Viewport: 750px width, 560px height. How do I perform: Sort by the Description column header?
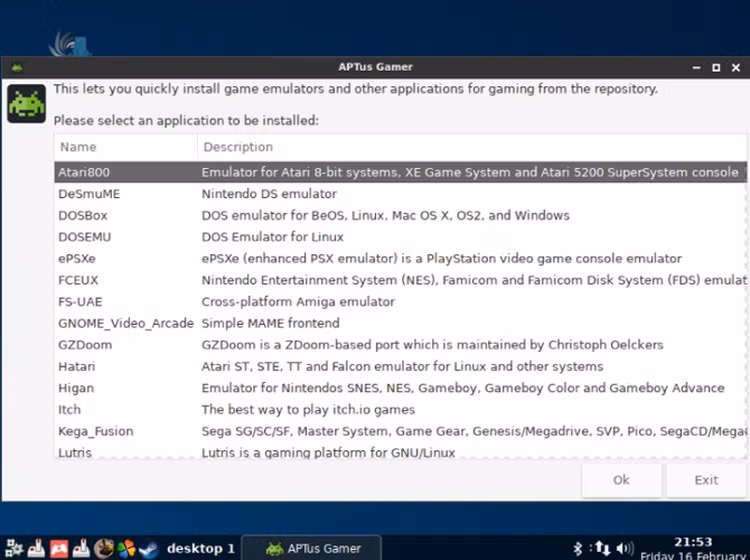pos(472,147)
